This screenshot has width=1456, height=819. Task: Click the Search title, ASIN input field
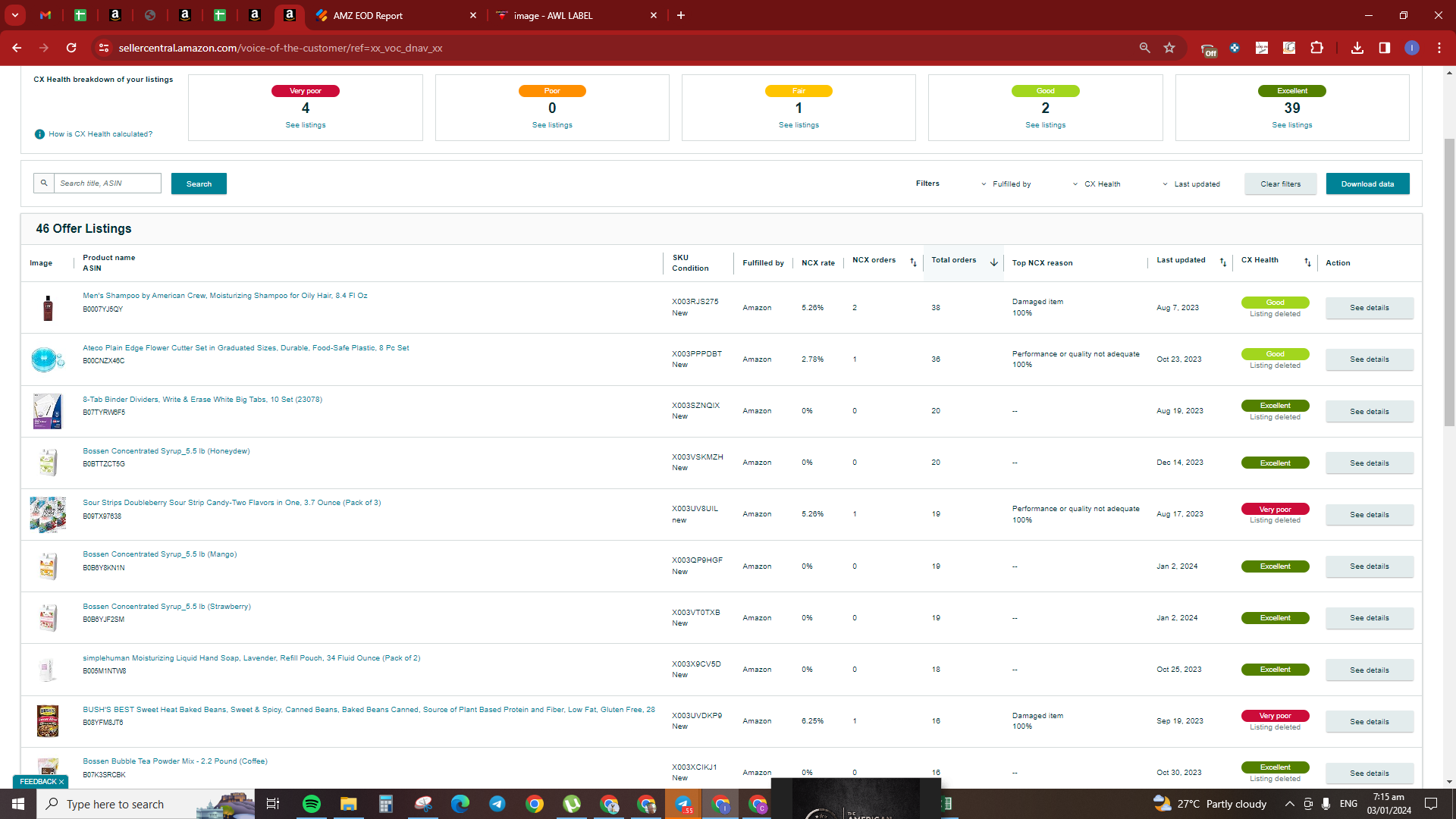coord(108,184)
